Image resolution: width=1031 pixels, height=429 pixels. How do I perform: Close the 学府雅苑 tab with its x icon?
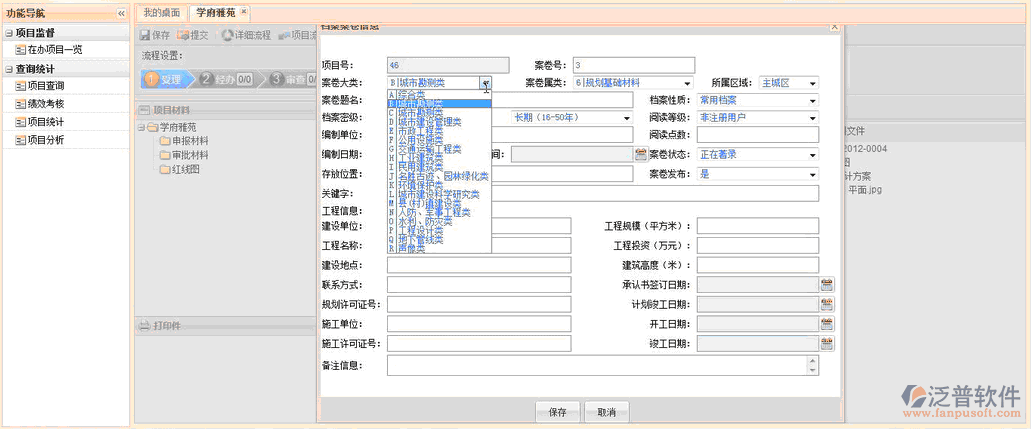point(244,12)
